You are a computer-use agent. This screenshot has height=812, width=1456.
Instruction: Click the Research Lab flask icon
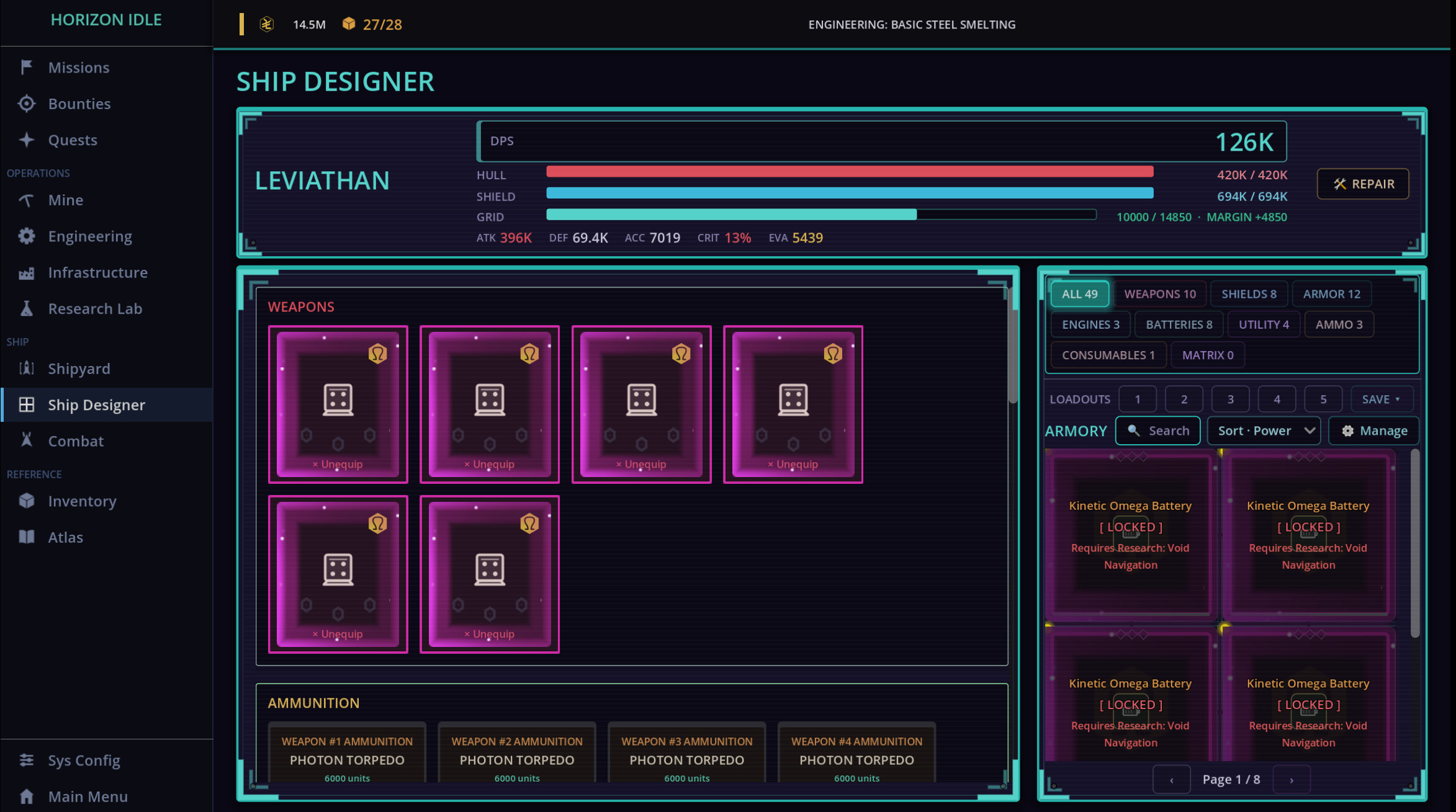click(x=26, y=308)
